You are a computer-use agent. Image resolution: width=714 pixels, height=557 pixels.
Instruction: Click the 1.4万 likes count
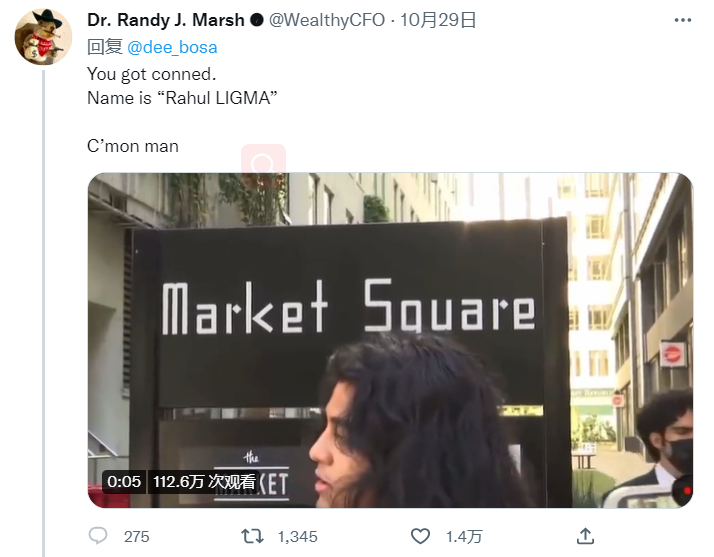464,537
